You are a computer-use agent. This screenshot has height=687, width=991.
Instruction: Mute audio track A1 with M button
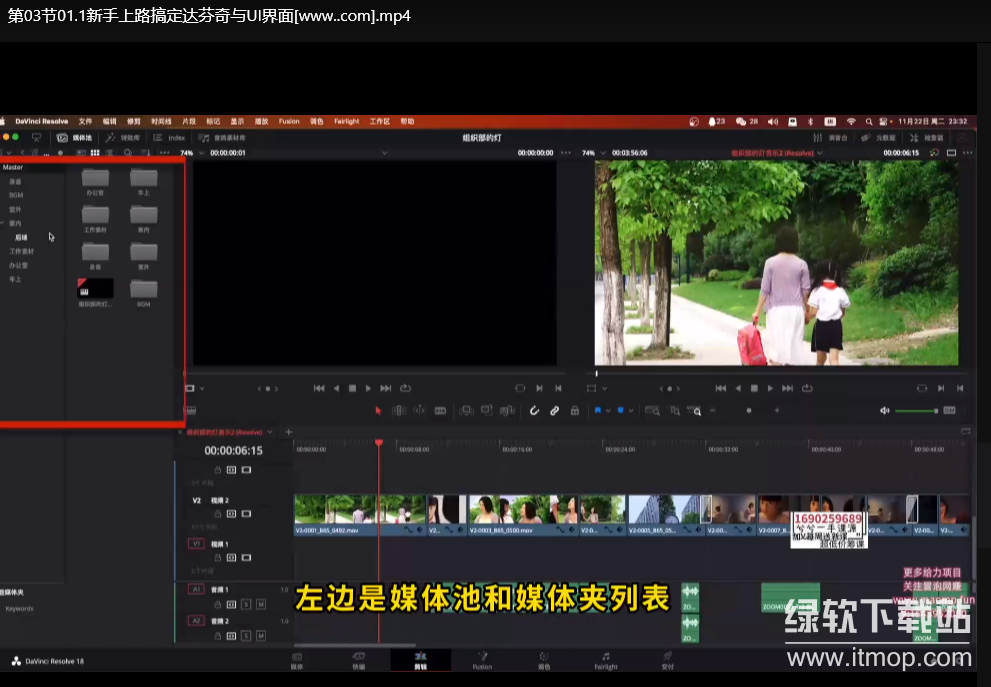click(x=260, y=604)
